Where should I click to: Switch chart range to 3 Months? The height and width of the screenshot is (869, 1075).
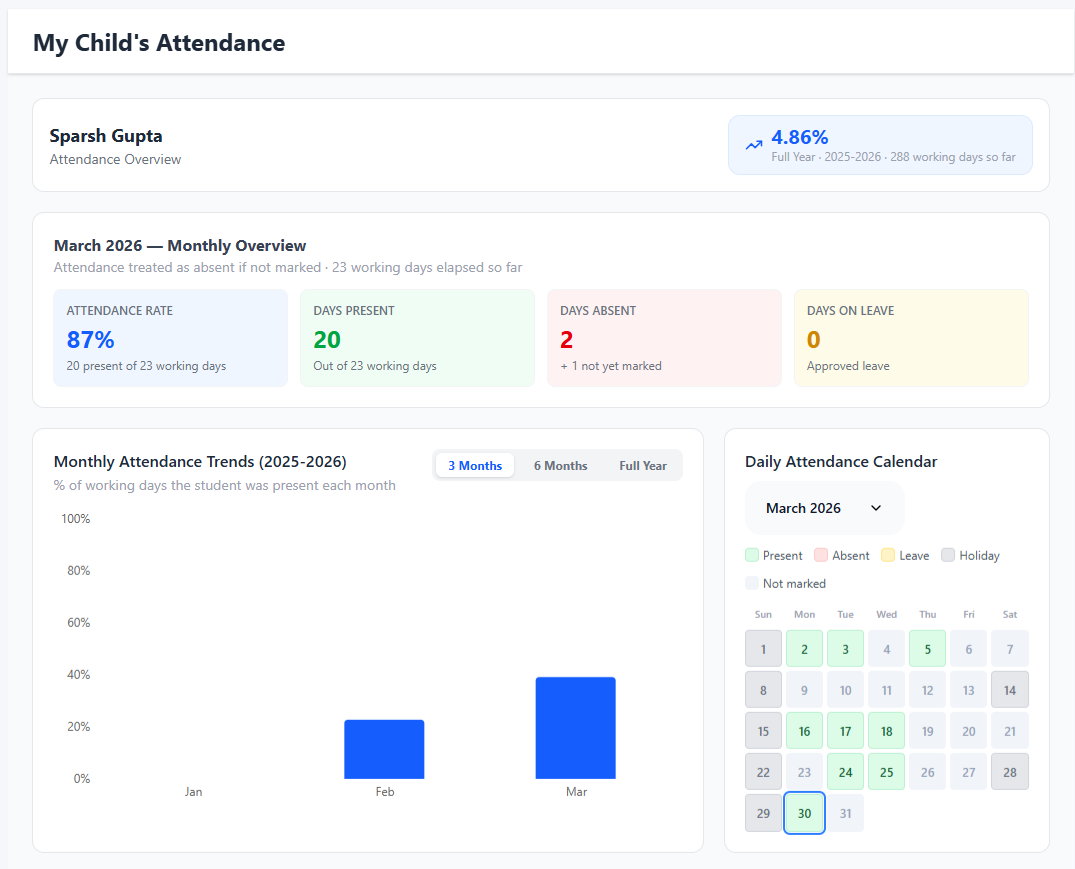(475, 466)
